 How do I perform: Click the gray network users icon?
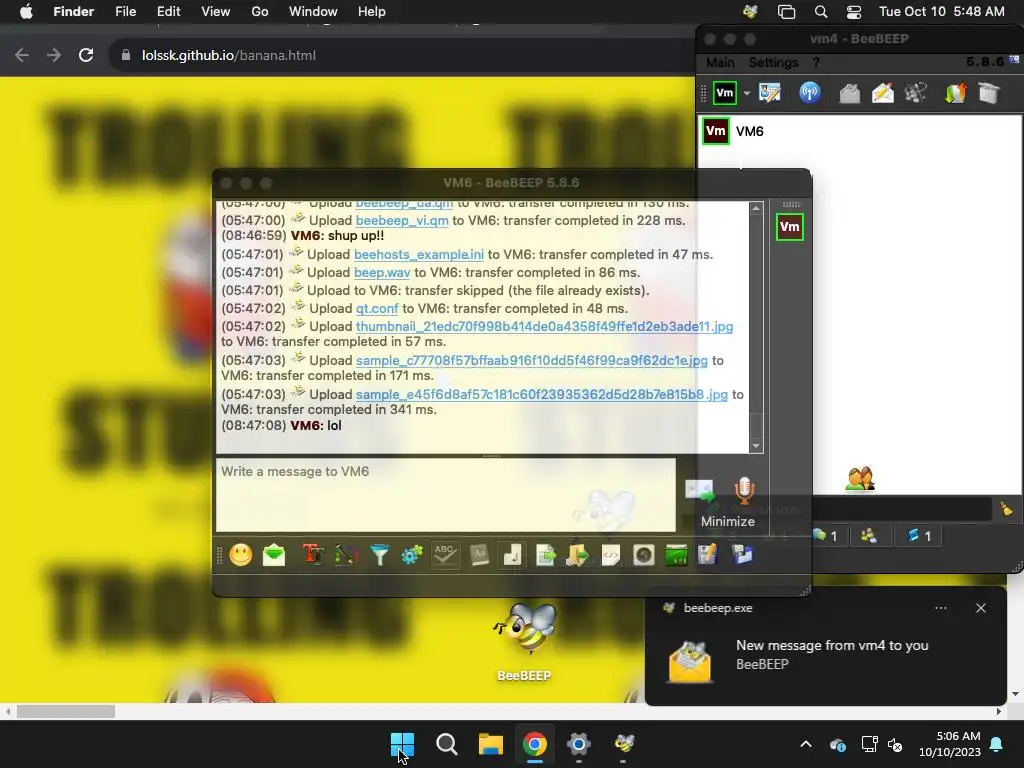[x=916, y=93]
